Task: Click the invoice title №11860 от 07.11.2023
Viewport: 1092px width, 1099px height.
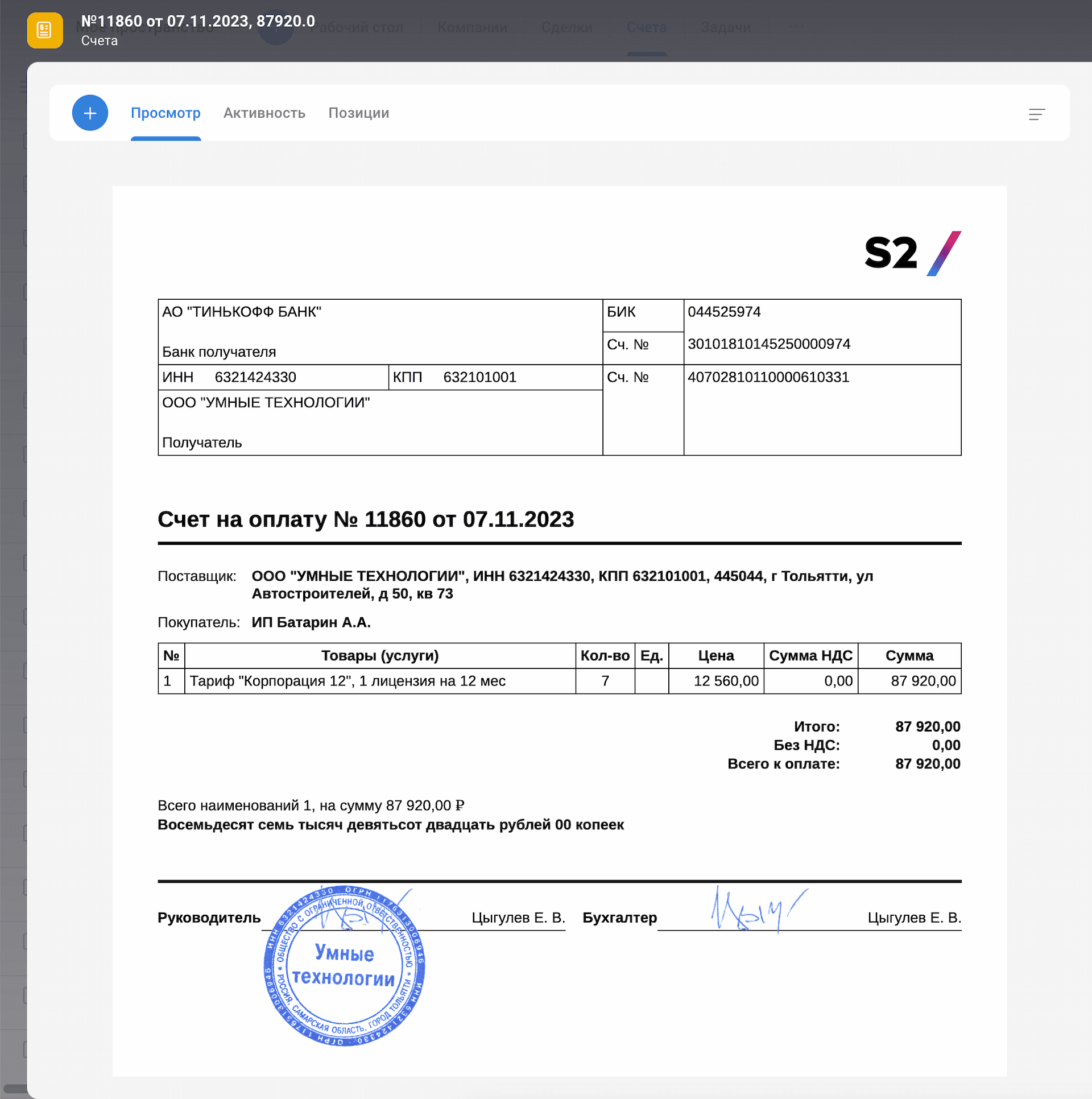Action: coord(198,21)
